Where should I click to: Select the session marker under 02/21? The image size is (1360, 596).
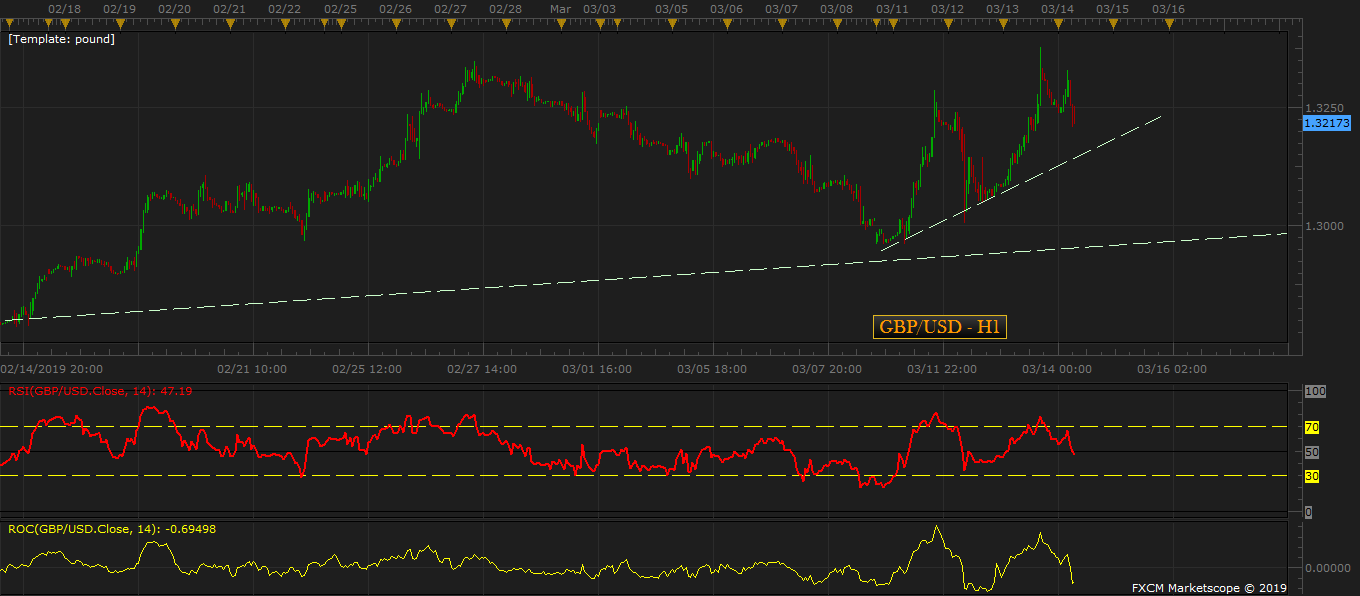[x=231, y=23]
